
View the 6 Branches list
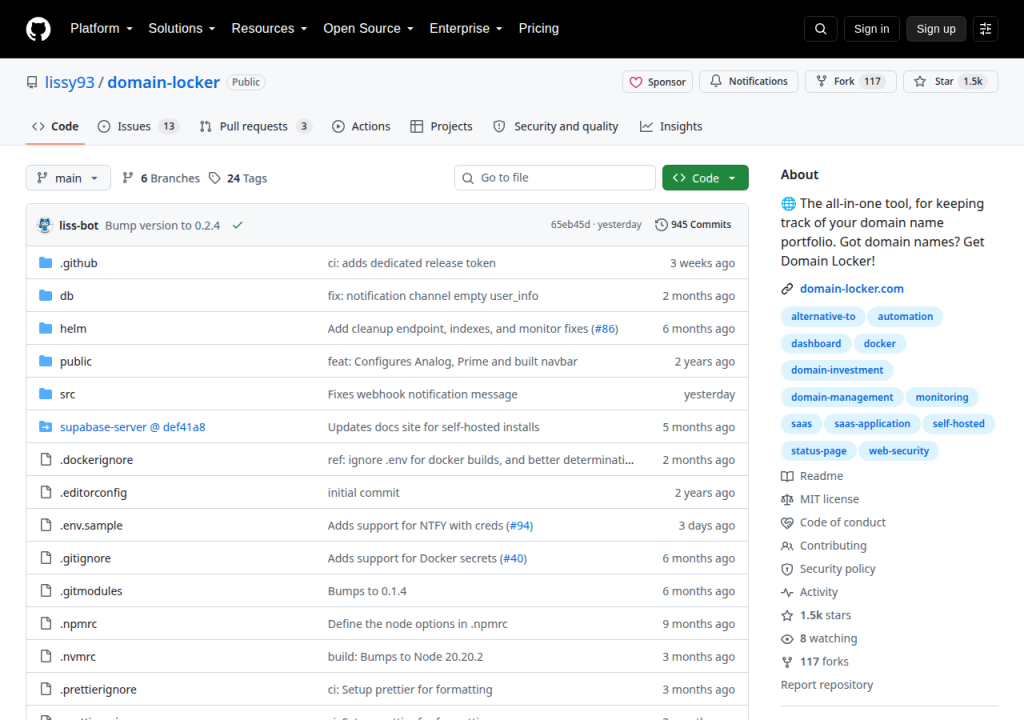[161, 178]
